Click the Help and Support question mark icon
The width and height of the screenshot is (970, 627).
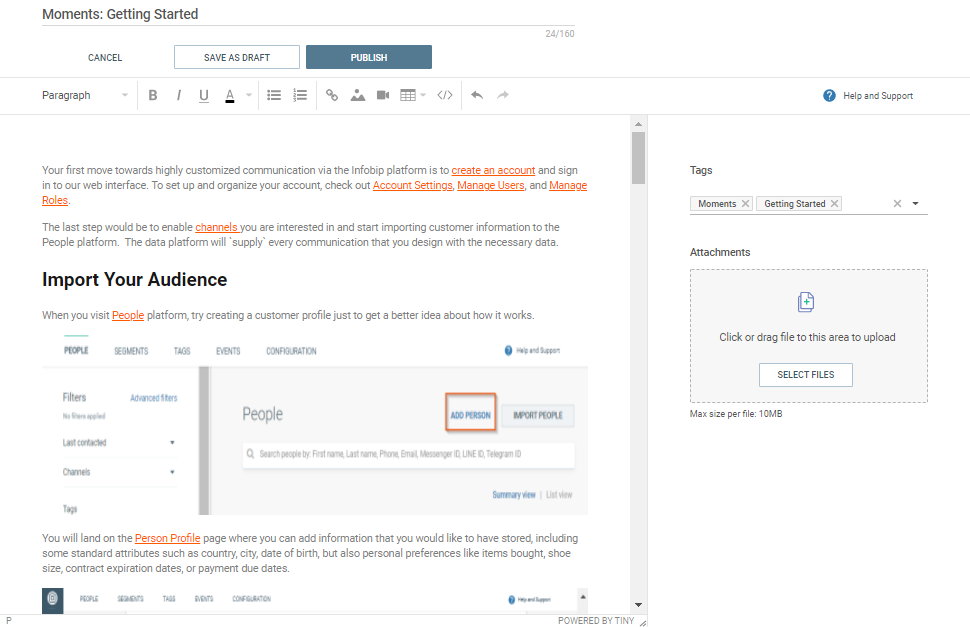tap(828, 95)
